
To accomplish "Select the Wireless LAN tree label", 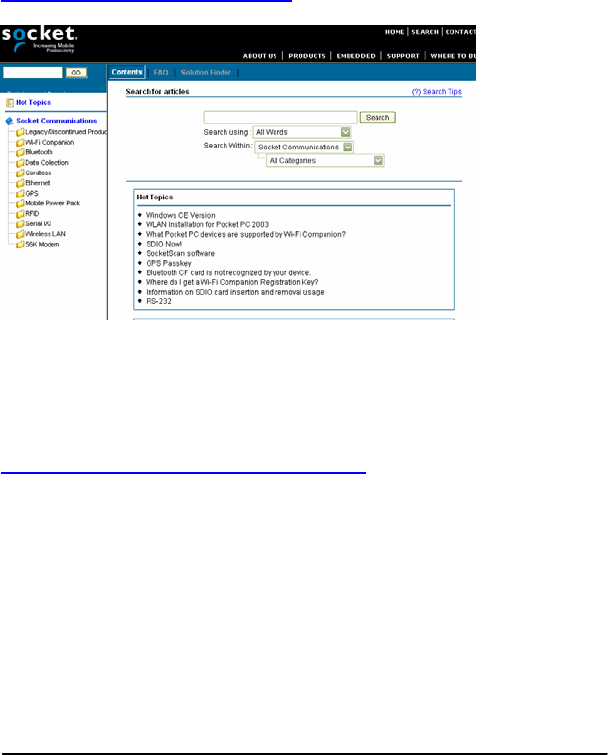I will (45, 234).
